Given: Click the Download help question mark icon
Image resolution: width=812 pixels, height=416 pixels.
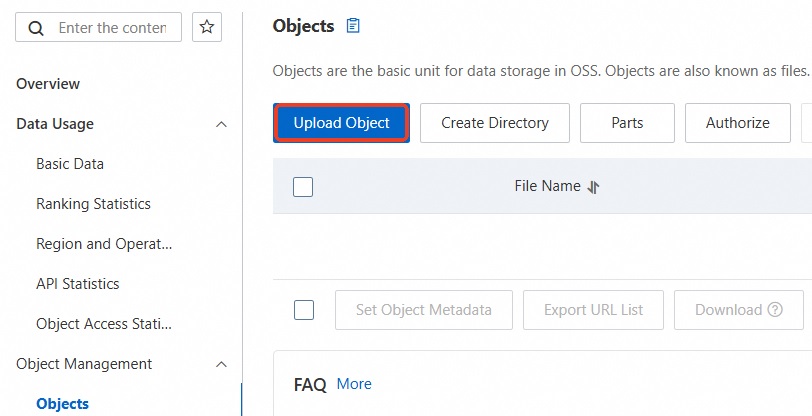Looking at the screenshot, I should pyautogui.click(x=775, y=310).
